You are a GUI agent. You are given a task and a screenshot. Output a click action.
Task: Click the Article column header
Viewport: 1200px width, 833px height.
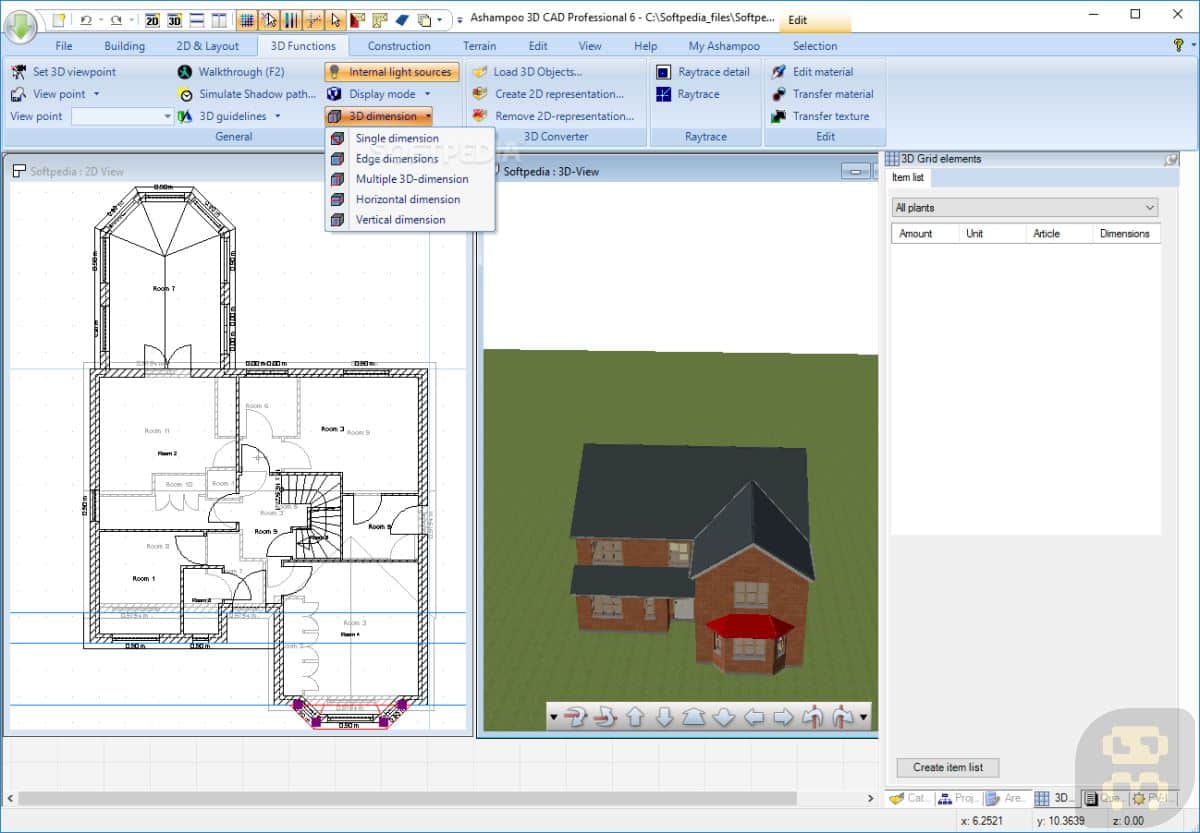[1059, 233]
